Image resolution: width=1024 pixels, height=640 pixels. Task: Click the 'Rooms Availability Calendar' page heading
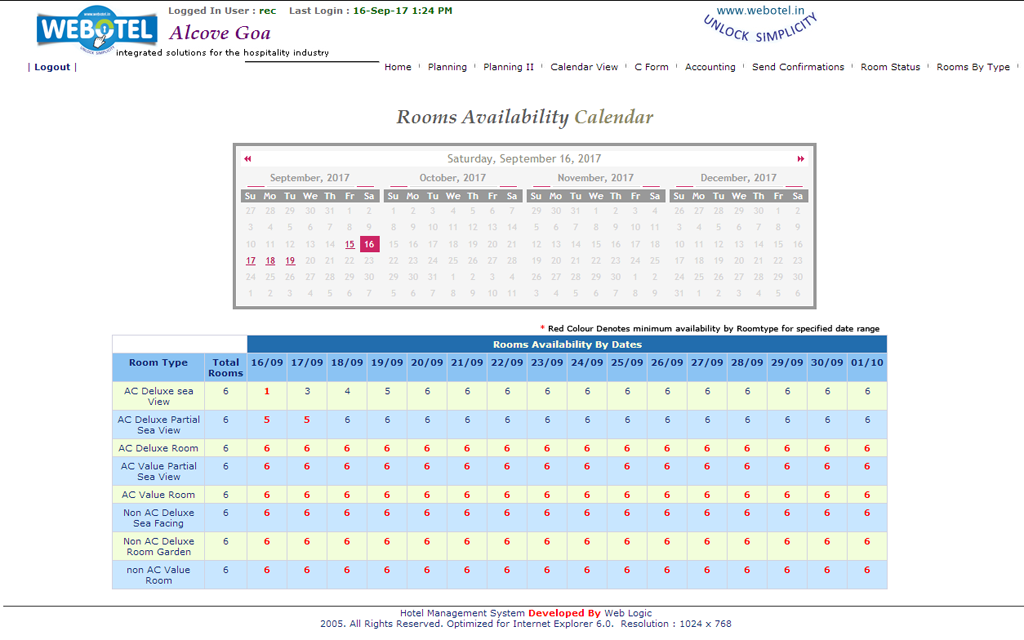[524, 117]
